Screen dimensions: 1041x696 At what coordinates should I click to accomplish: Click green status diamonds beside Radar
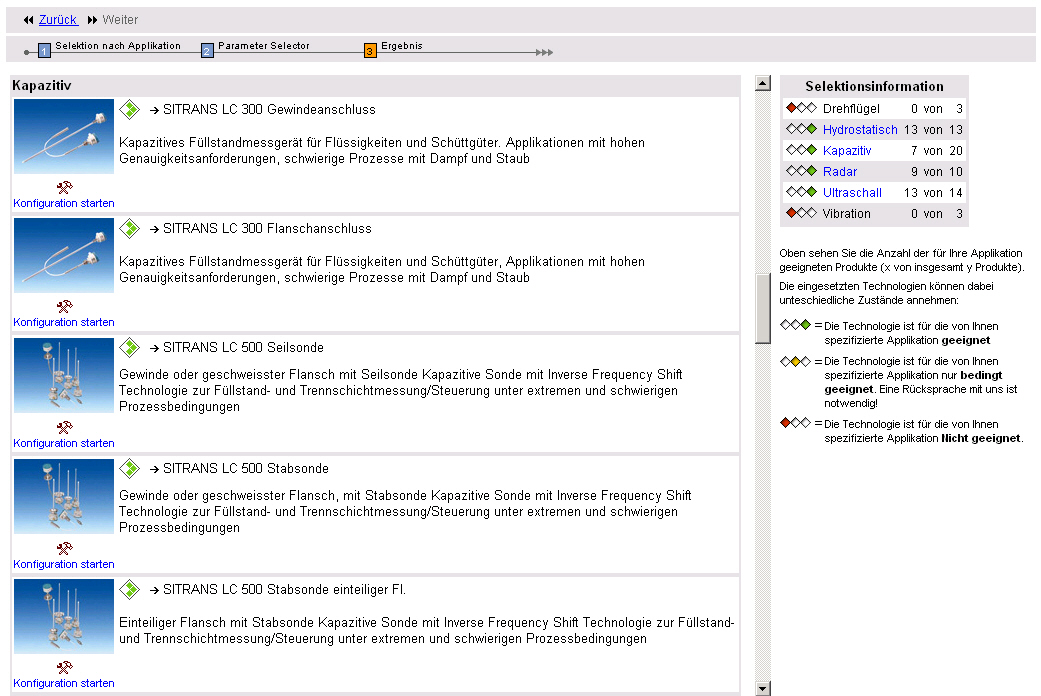pos(801,171)
